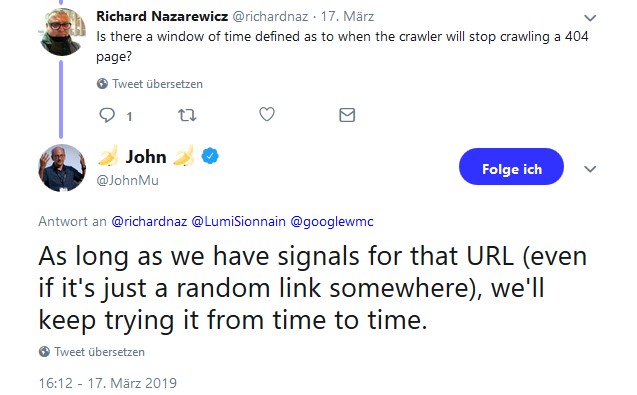Open John's profile avatar
The height and width of the screenshot is (395, 637).
pos(62,167)
